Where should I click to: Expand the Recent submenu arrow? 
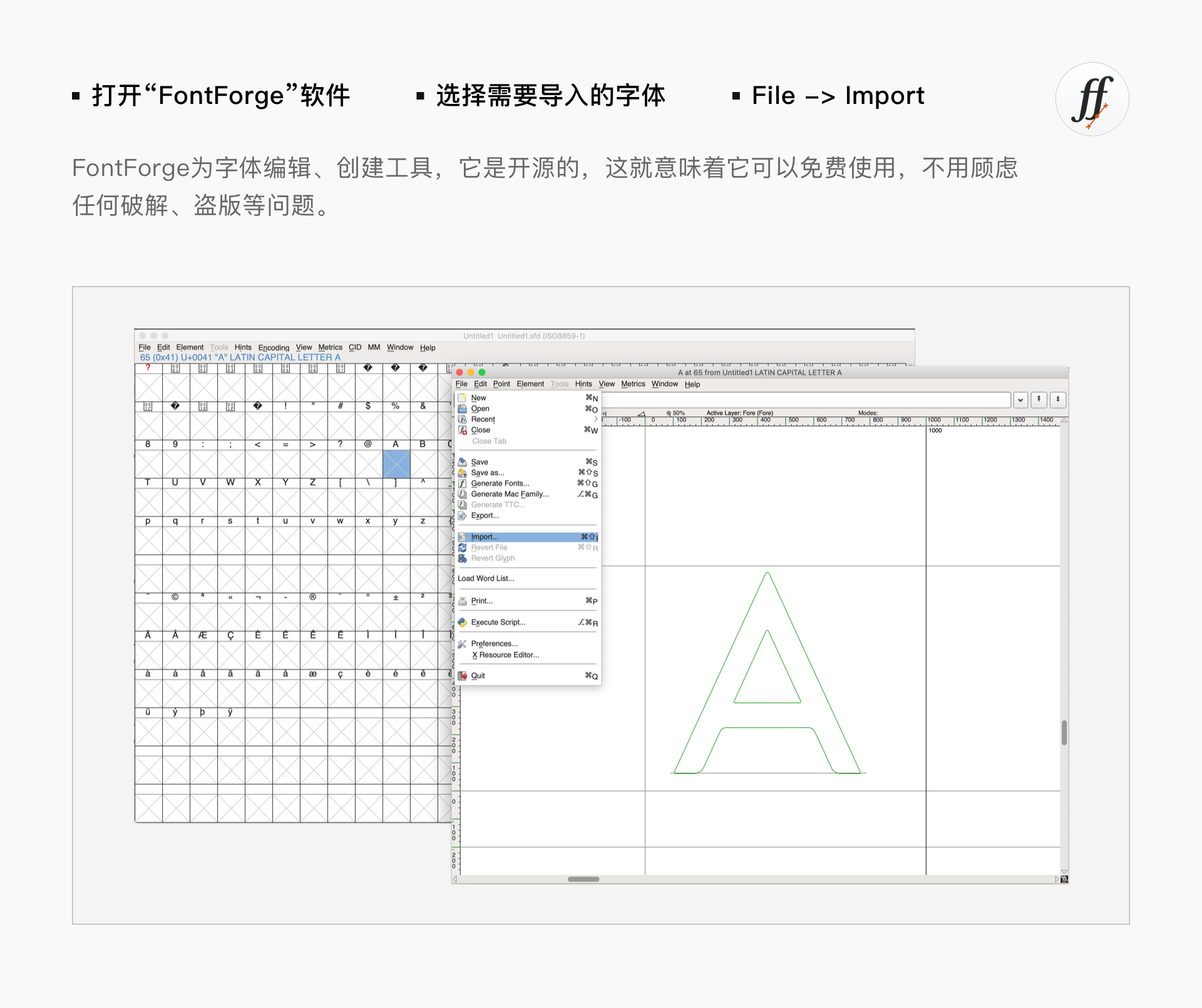point(595,419)
